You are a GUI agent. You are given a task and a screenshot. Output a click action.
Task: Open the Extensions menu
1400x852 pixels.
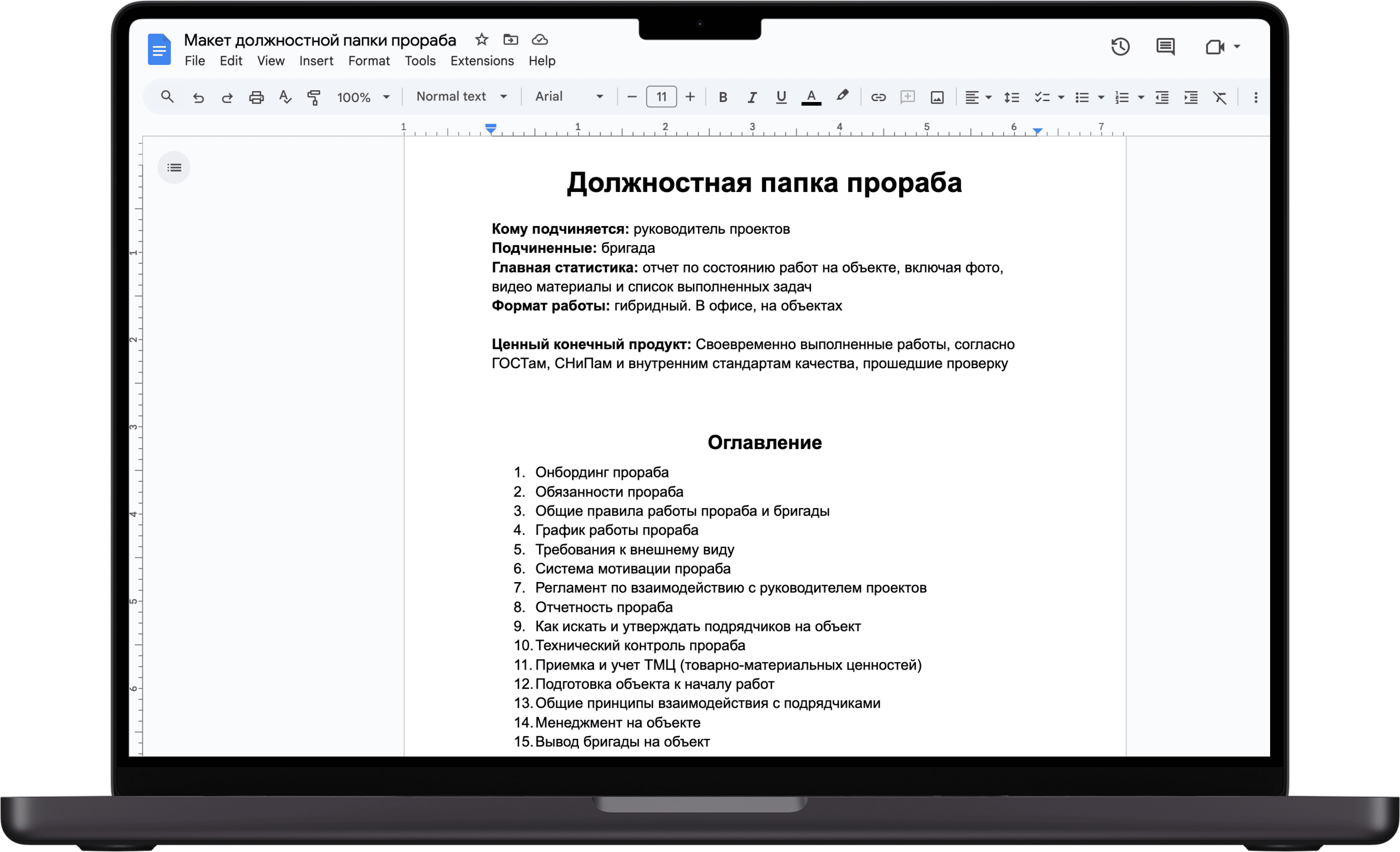482,61
